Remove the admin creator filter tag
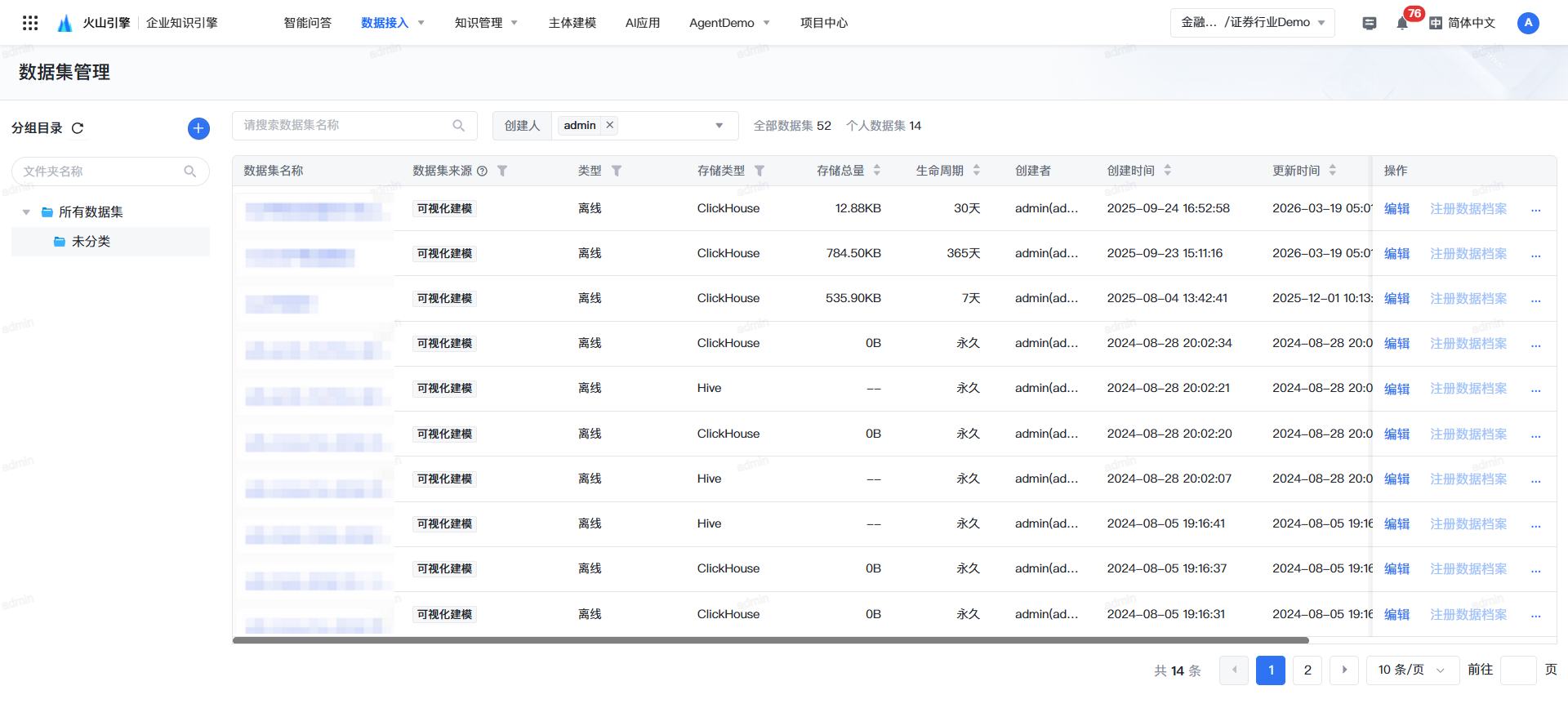This screenshot has width=1568, height=717. [x=609, y=125]
